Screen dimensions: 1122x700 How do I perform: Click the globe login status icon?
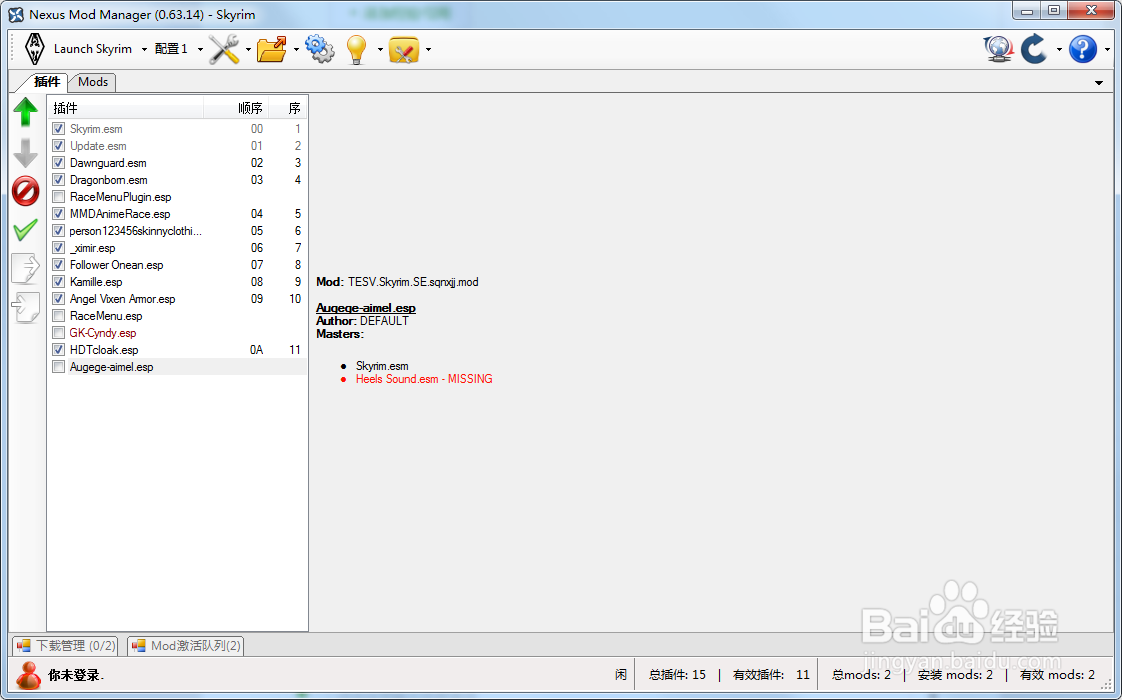coord(998,49)
